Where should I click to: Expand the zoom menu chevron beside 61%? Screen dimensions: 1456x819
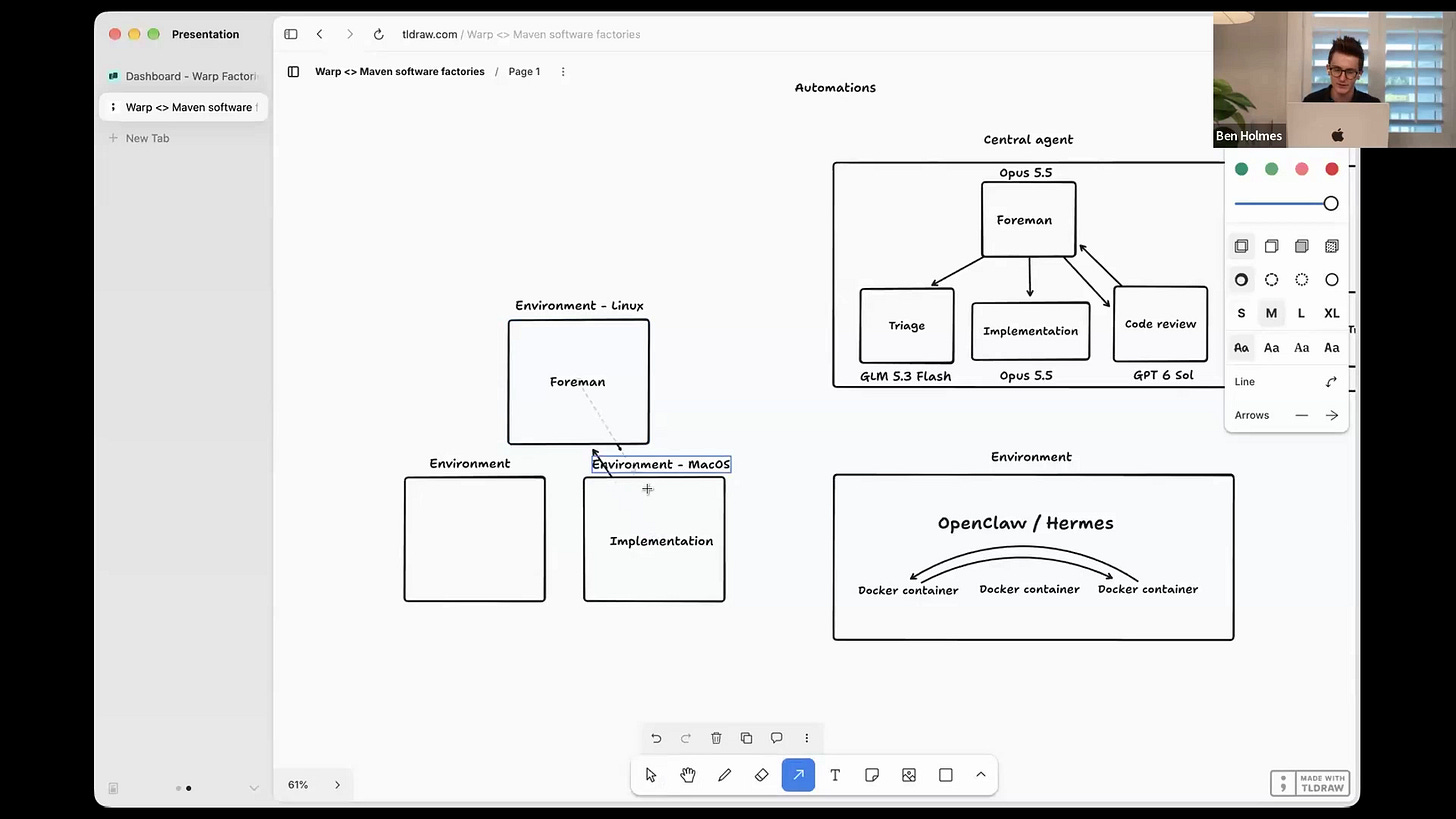[337, 785]
